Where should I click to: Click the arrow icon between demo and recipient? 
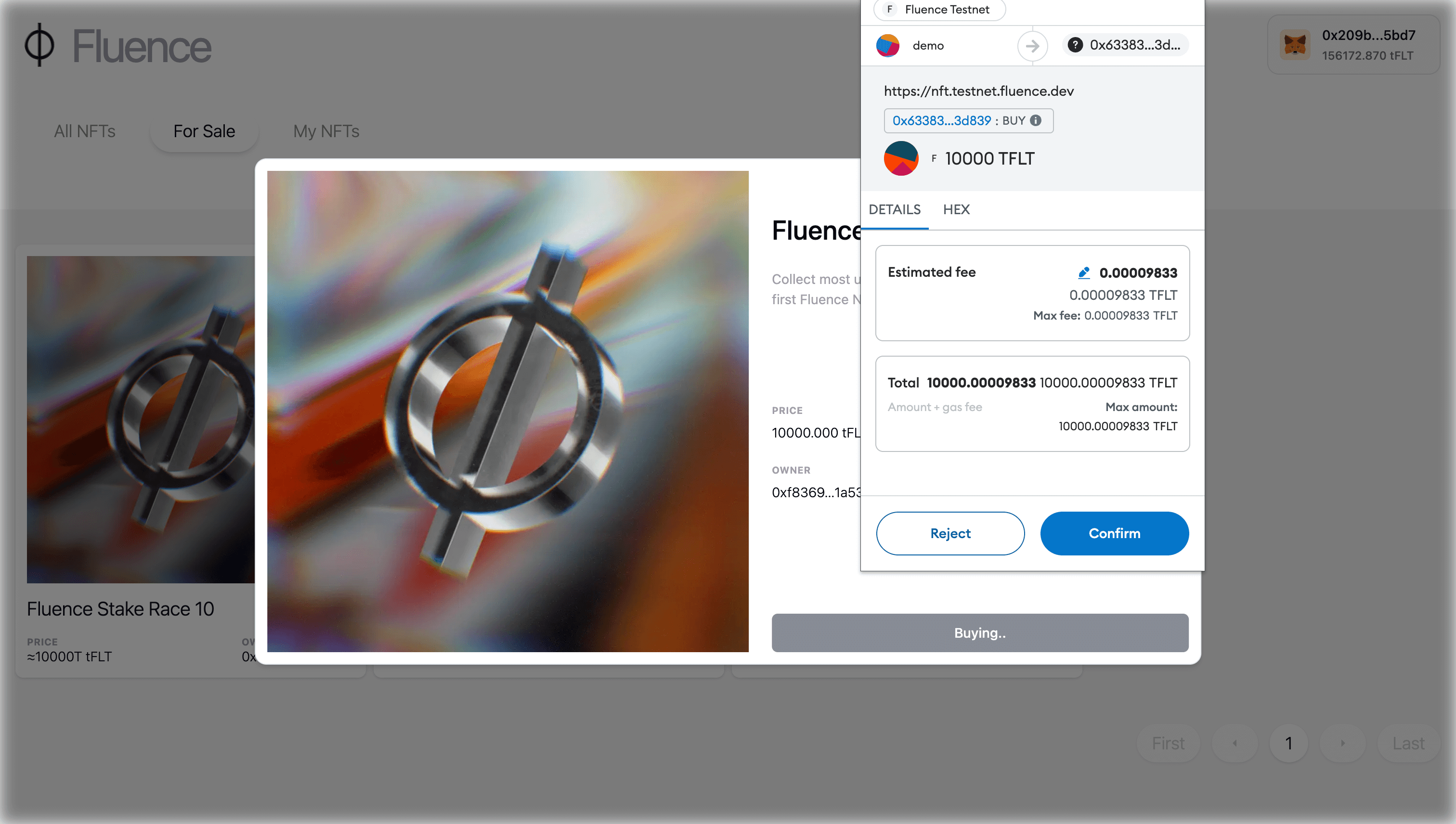pos(1032,46)
